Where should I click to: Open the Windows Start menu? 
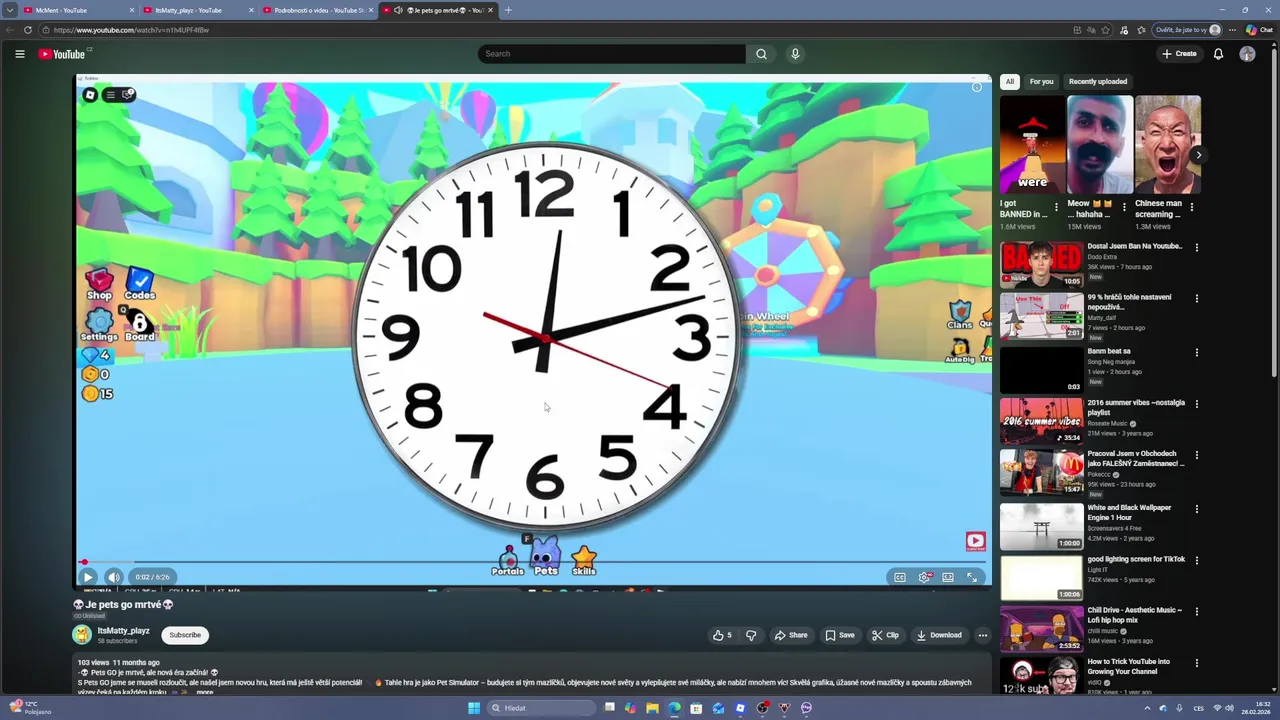coord(474,708)
